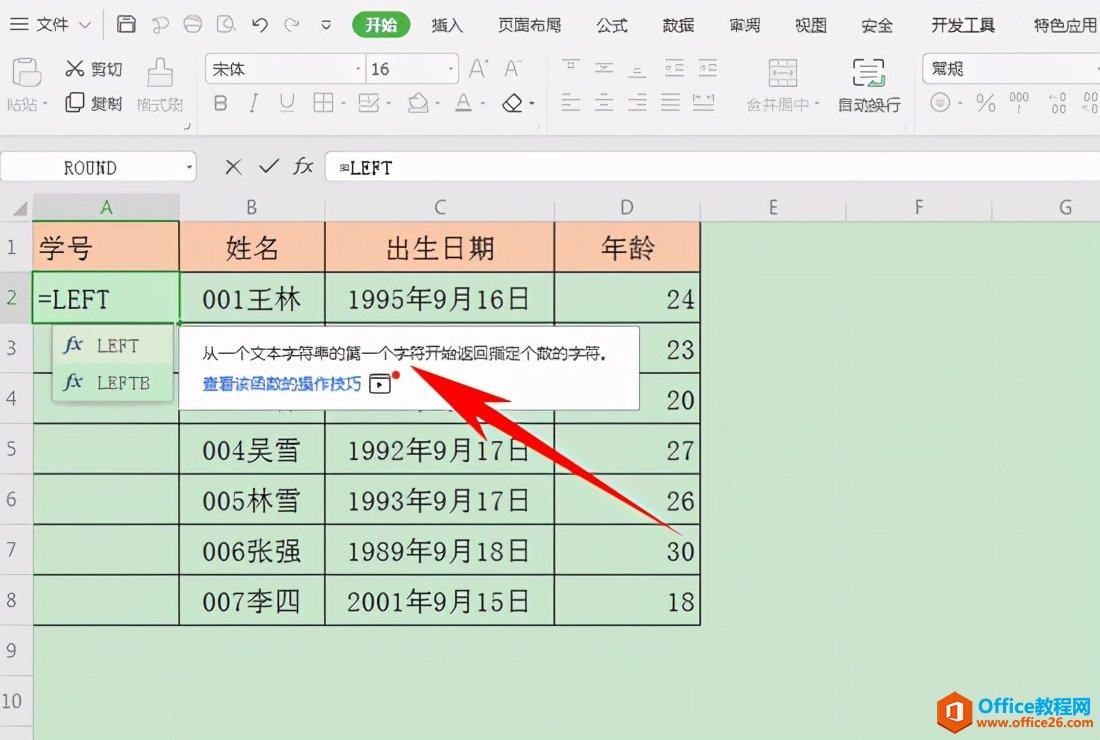The height and width of the screenshot is (740, 1100).
Task: Toggle Underline formatting
Action: (287, 103)
